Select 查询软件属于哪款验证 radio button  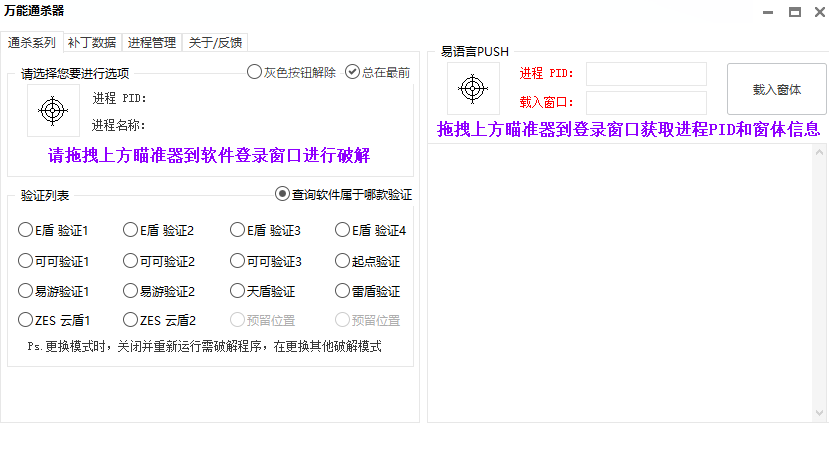coord(343,194)
